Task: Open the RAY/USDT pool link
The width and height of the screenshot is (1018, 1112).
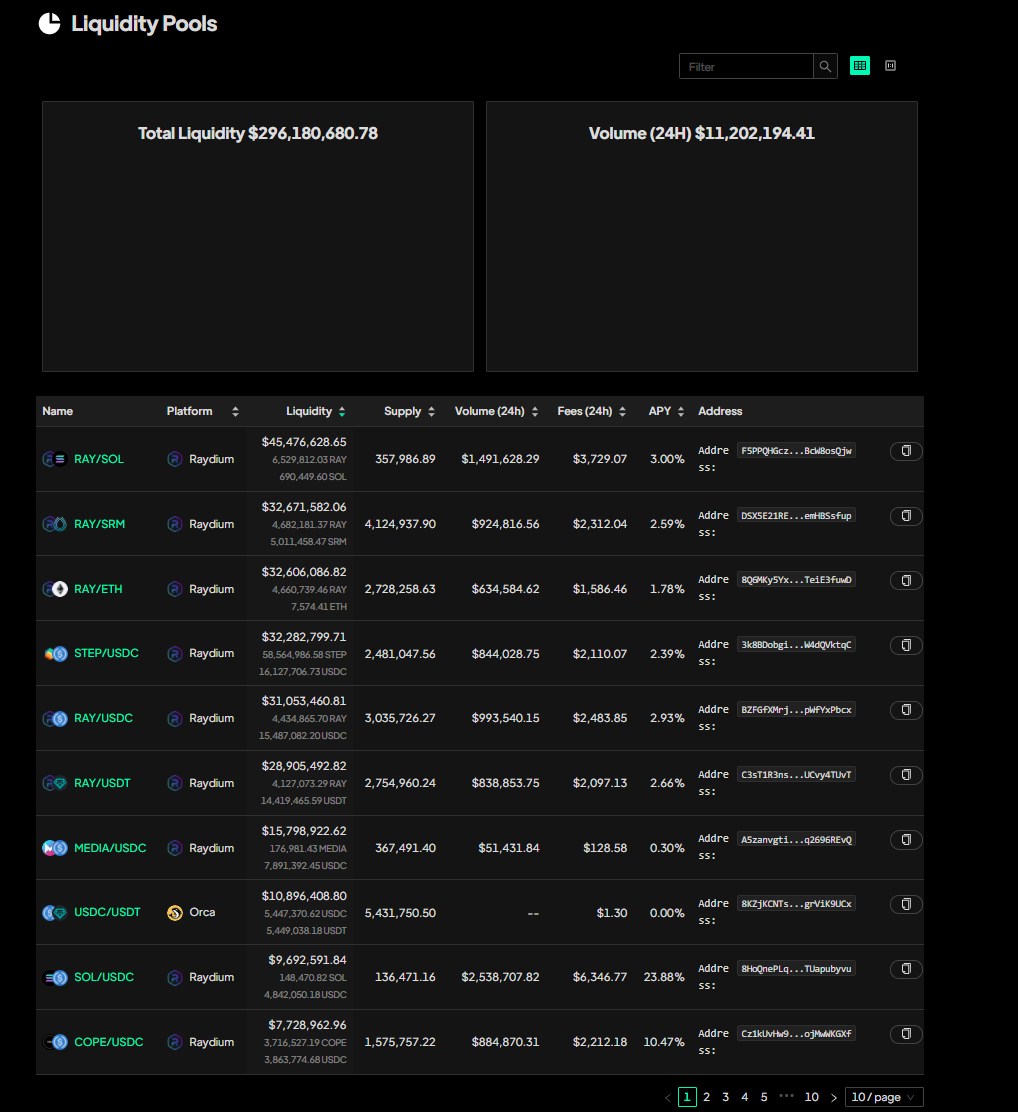Action: (x=102, y=783)
